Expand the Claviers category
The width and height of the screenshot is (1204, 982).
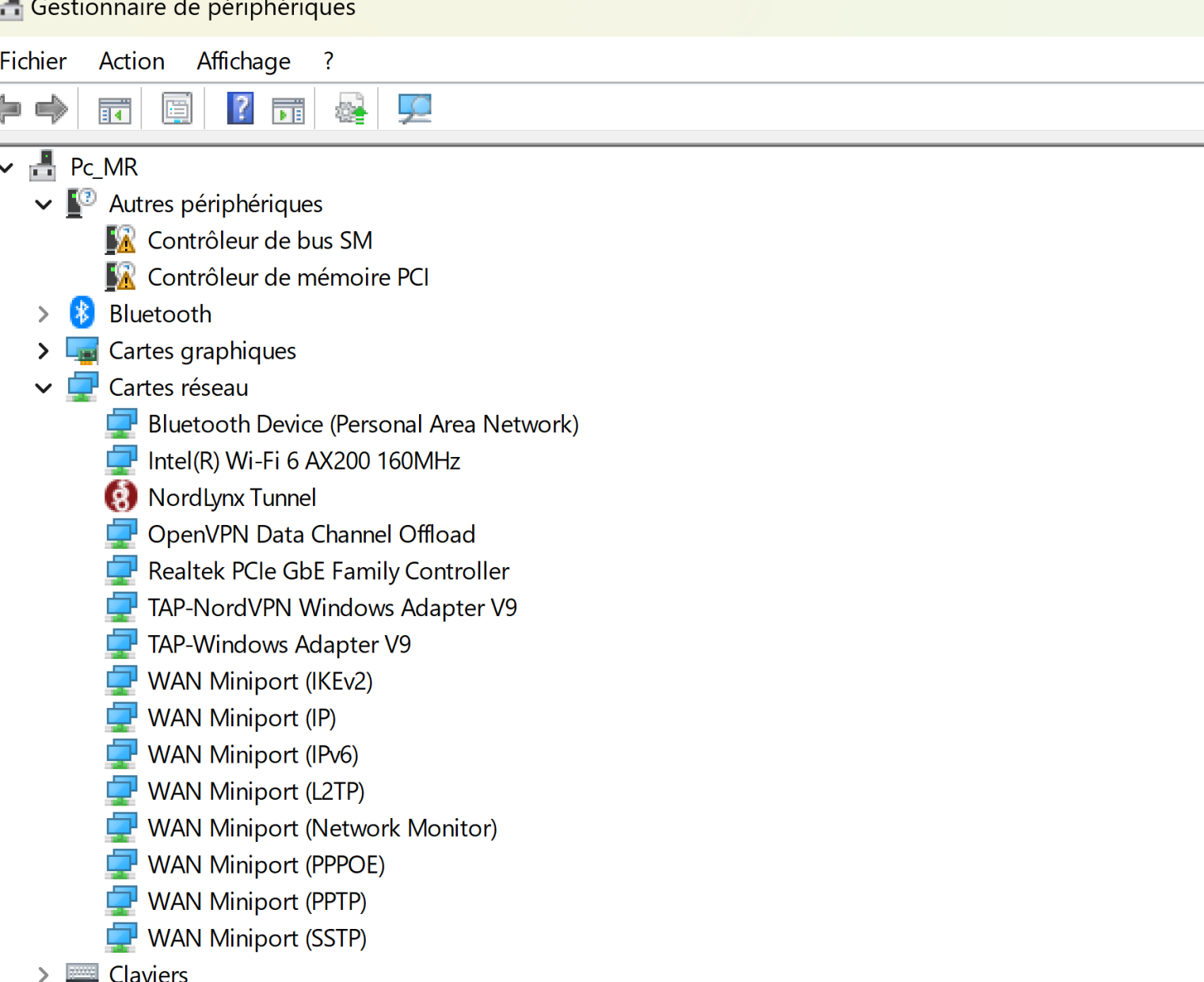coord(44,973)
